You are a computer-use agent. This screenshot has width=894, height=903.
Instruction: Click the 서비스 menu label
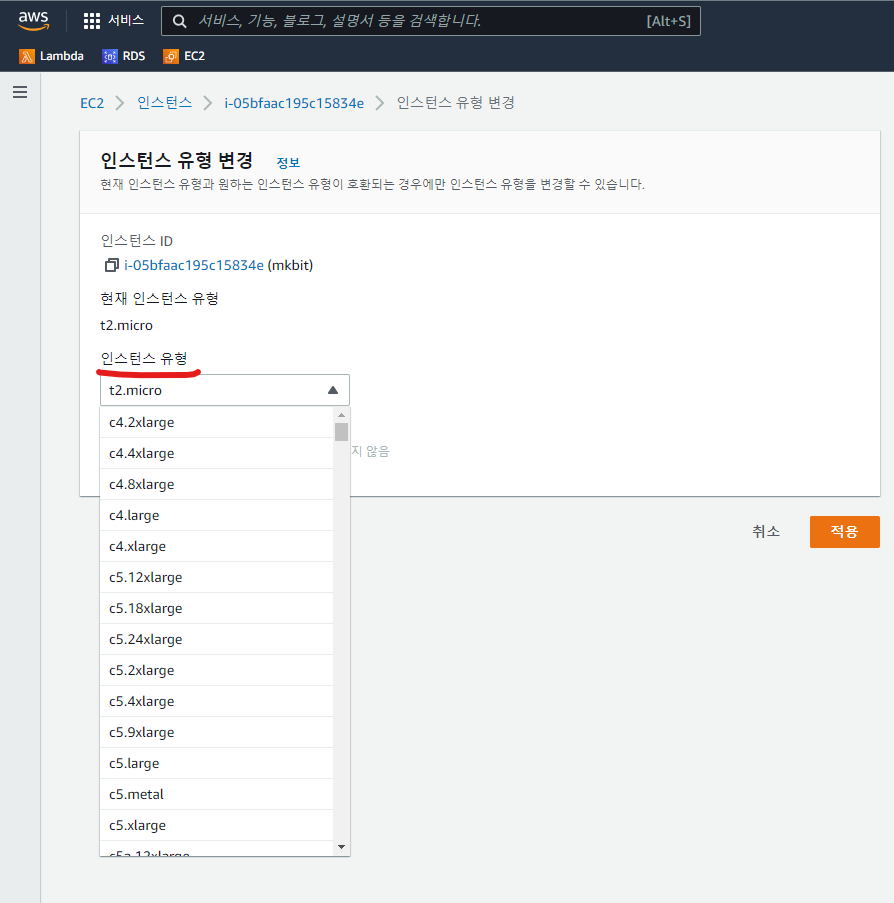126,21
